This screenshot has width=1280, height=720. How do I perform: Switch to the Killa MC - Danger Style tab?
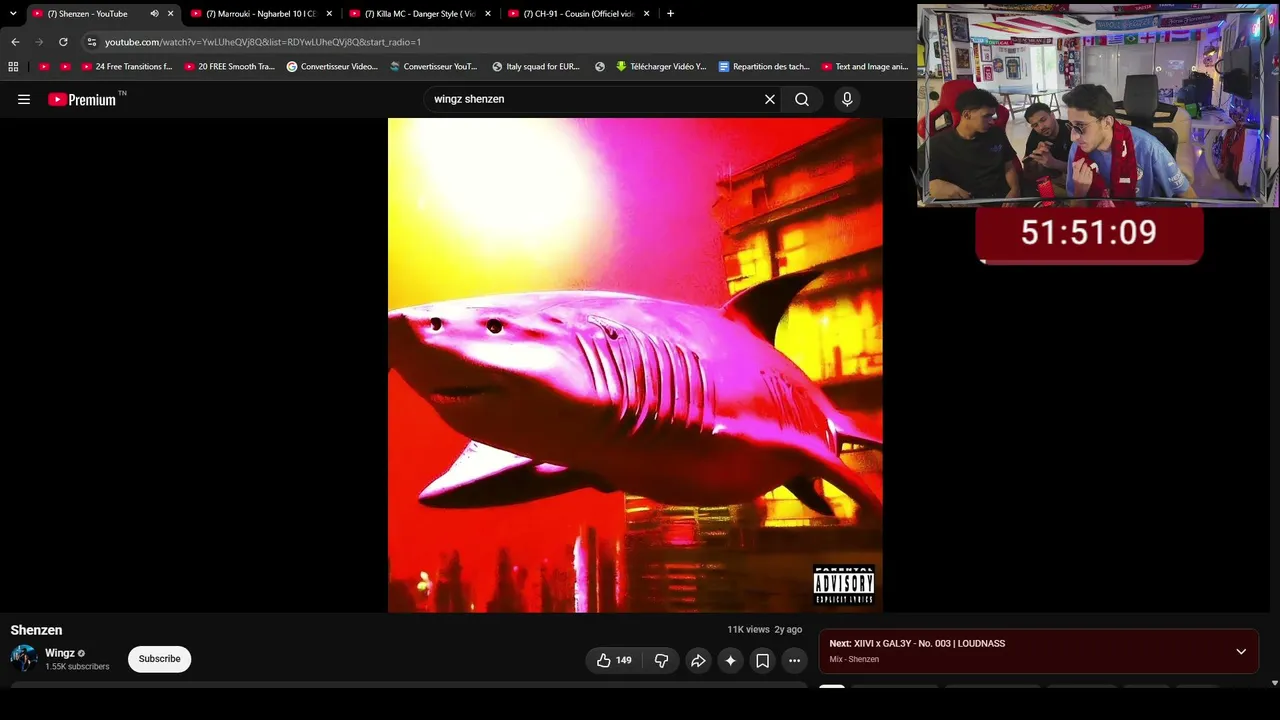click(x=421, y=14)
